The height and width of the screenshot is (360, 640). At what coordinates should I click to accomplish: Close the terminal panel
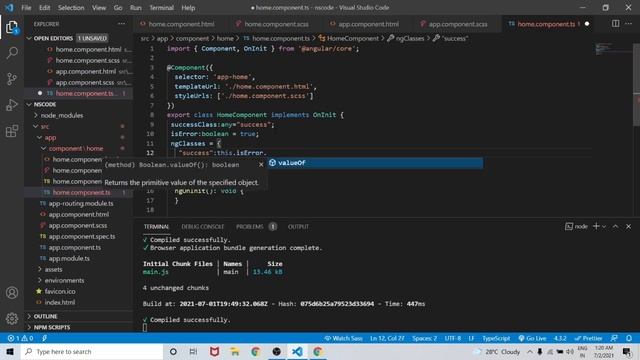coord(628,226)
